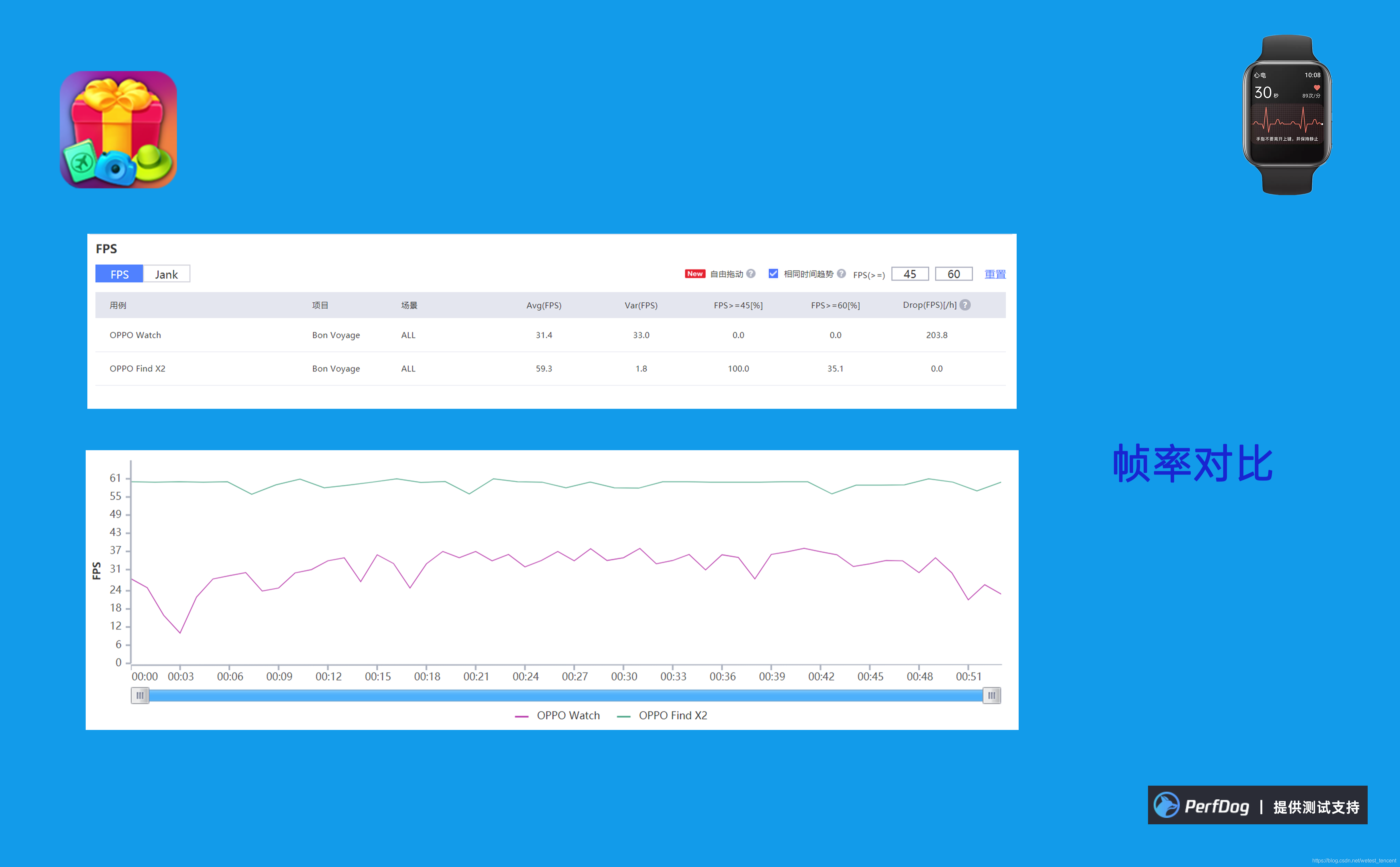Click the 自由拖动 free-drag option

coord(726,274)
